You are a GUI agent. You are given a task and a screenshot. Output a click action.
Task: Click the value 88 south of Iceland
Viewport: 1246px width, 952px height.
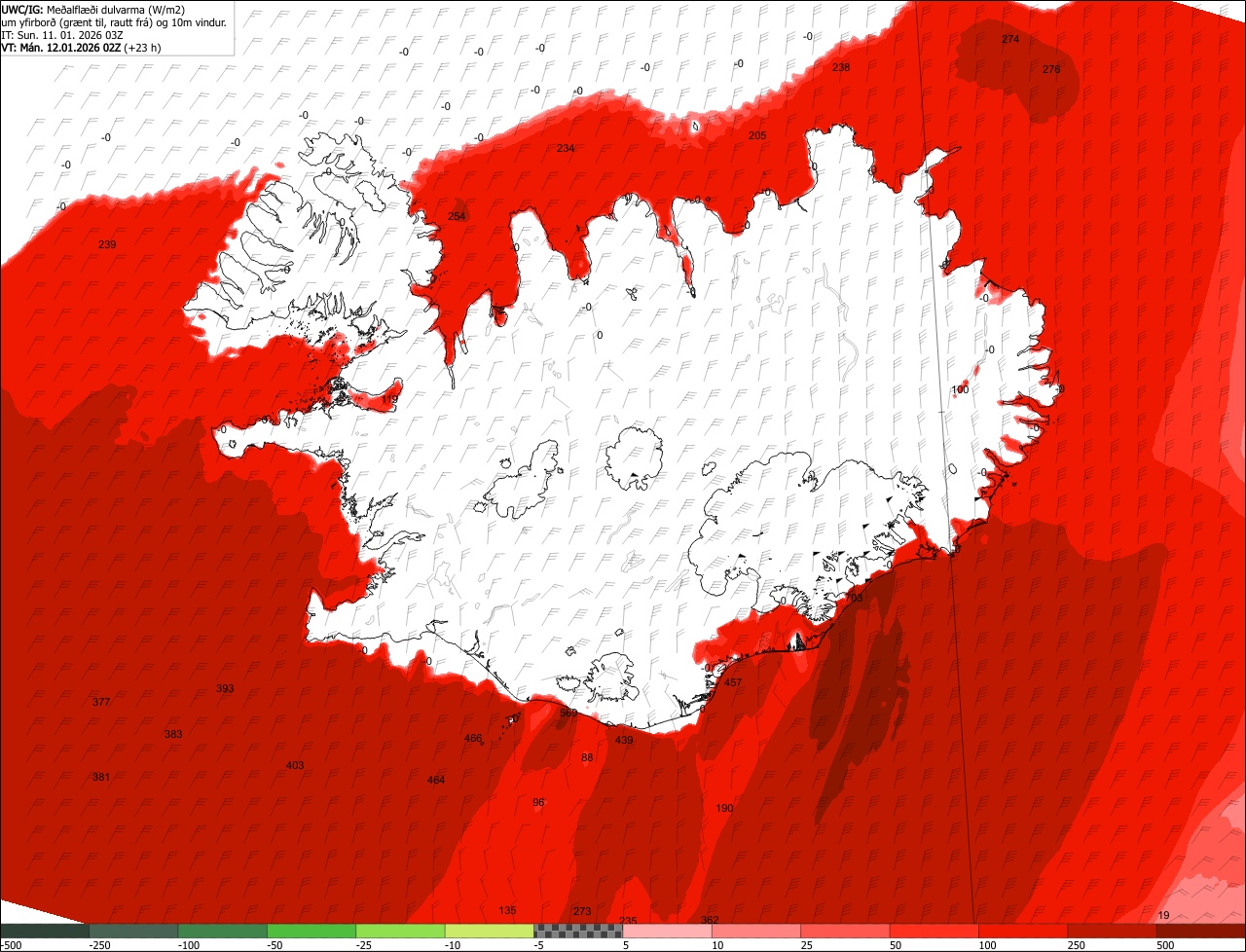587,757
